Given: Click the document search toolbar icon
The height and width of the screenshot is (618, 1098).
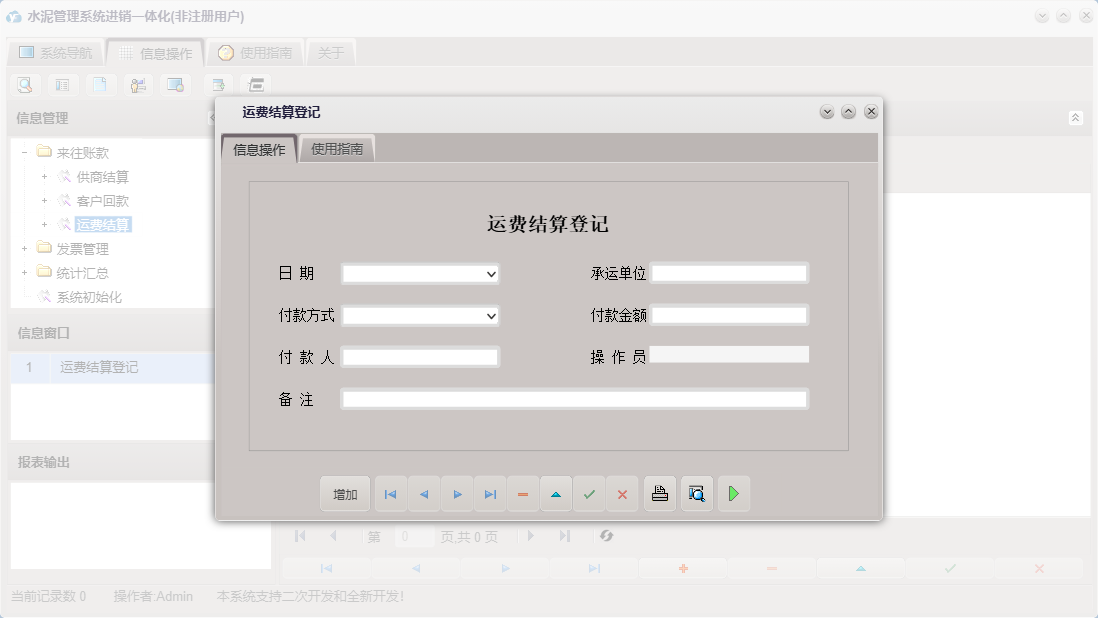Looking at the screenshot, I should point(25,85).
